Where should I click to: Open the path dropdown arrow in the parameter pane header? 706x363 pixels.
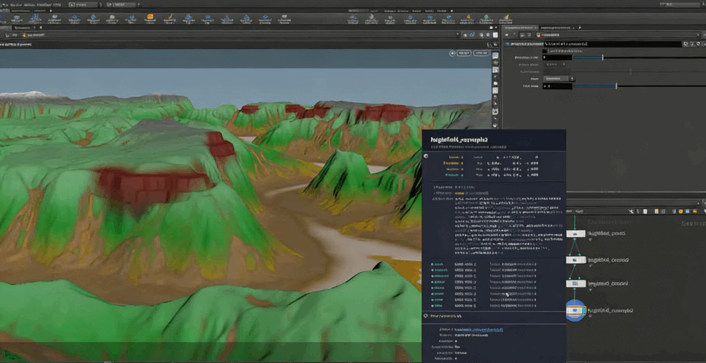tap(698, 35)
